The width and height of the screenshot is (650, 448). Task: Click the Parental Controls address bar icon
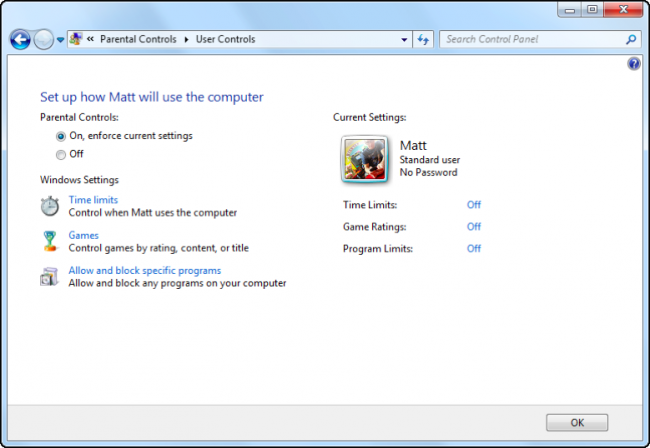coord(75,39)
